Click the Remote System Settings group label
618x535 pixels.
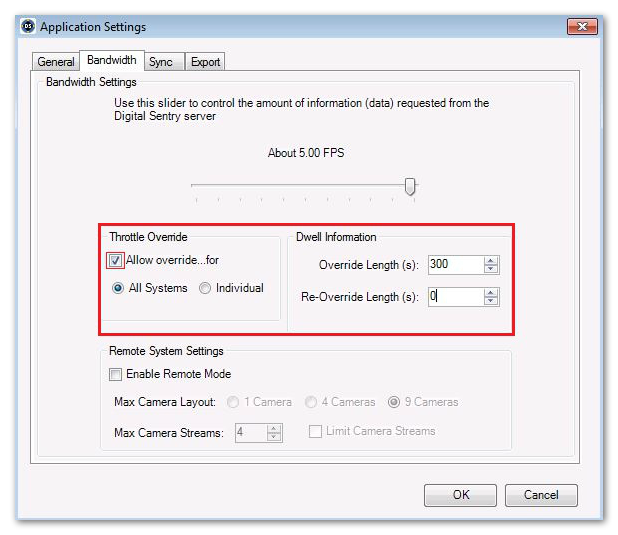tap(166, 351)
